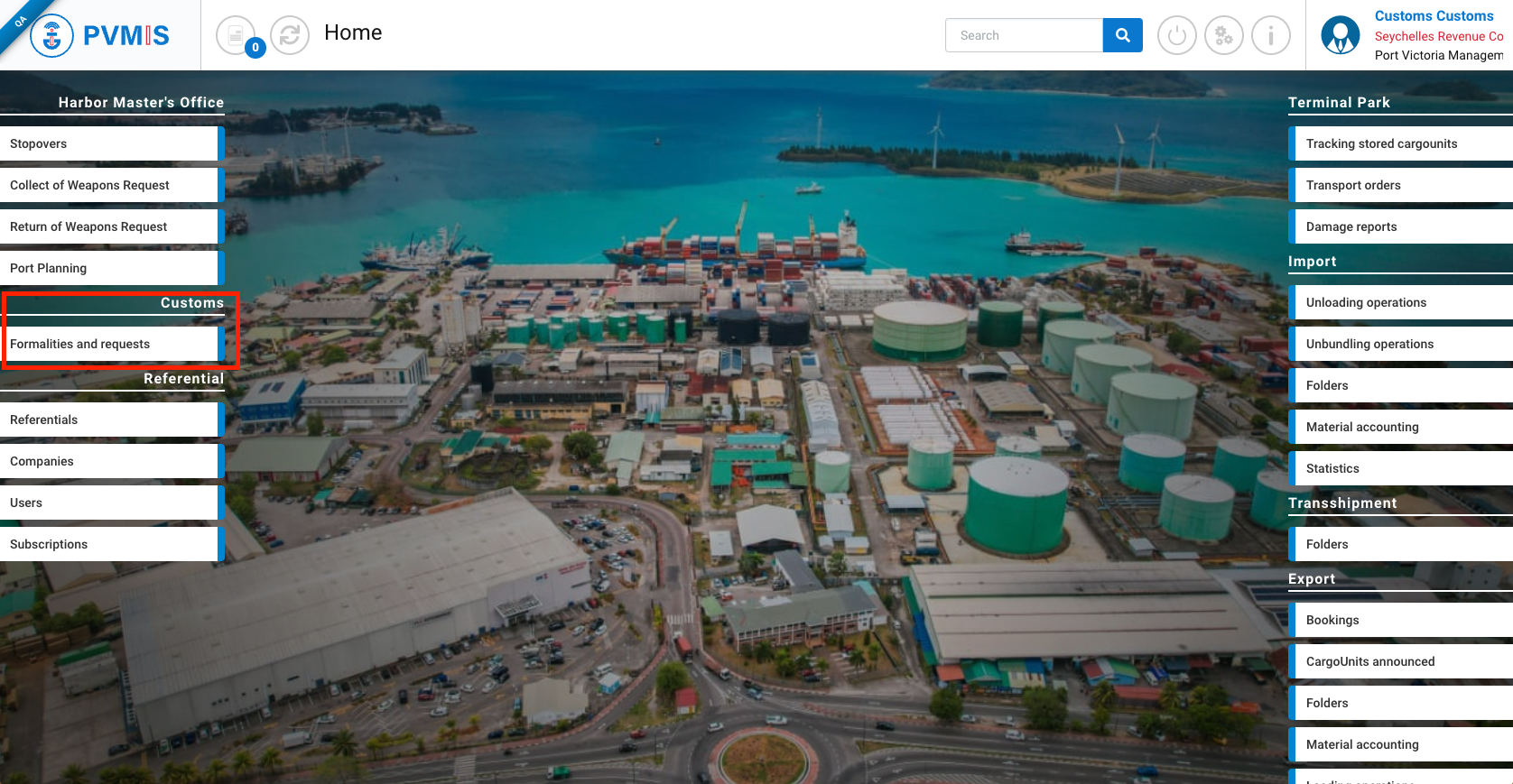Click the Customs Customs user name
The image size is (1513, 784).
(1434, 16)
